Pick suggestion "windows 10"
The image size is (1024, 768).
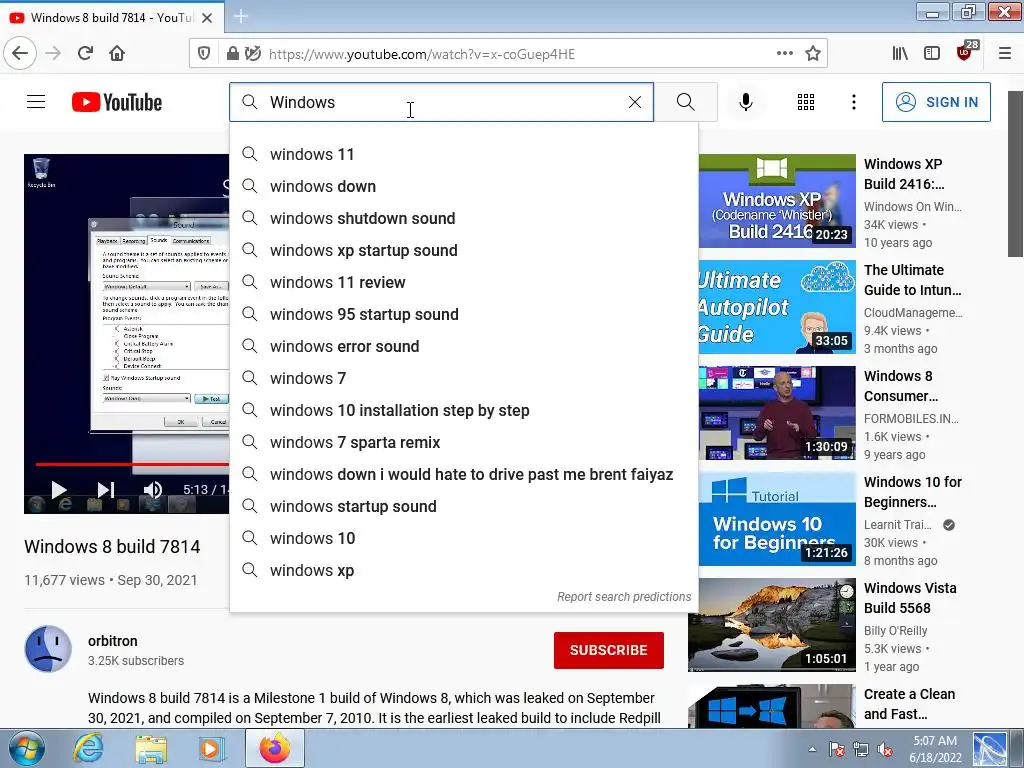point(464,539)
